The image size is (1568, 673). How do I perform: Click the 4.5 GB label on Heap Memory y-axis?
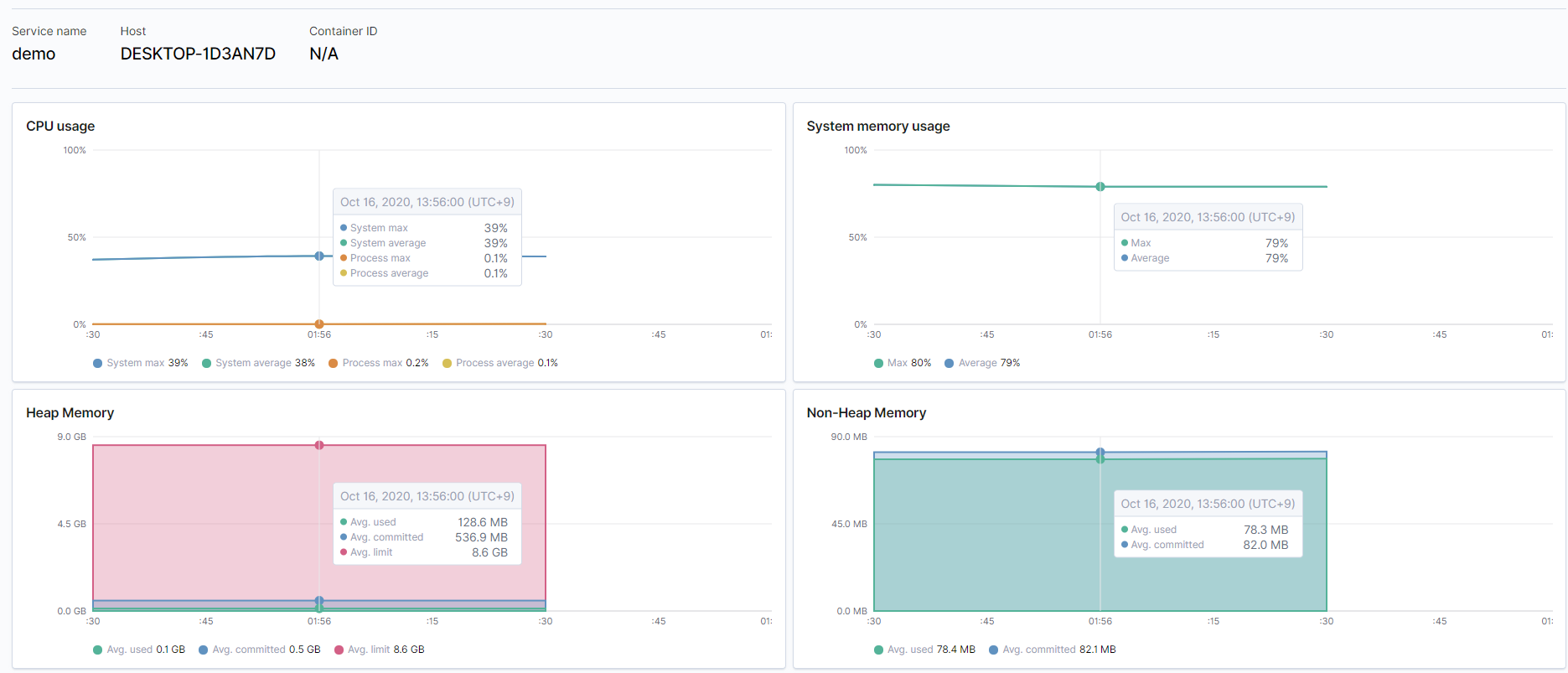click(x=71, y=524)
